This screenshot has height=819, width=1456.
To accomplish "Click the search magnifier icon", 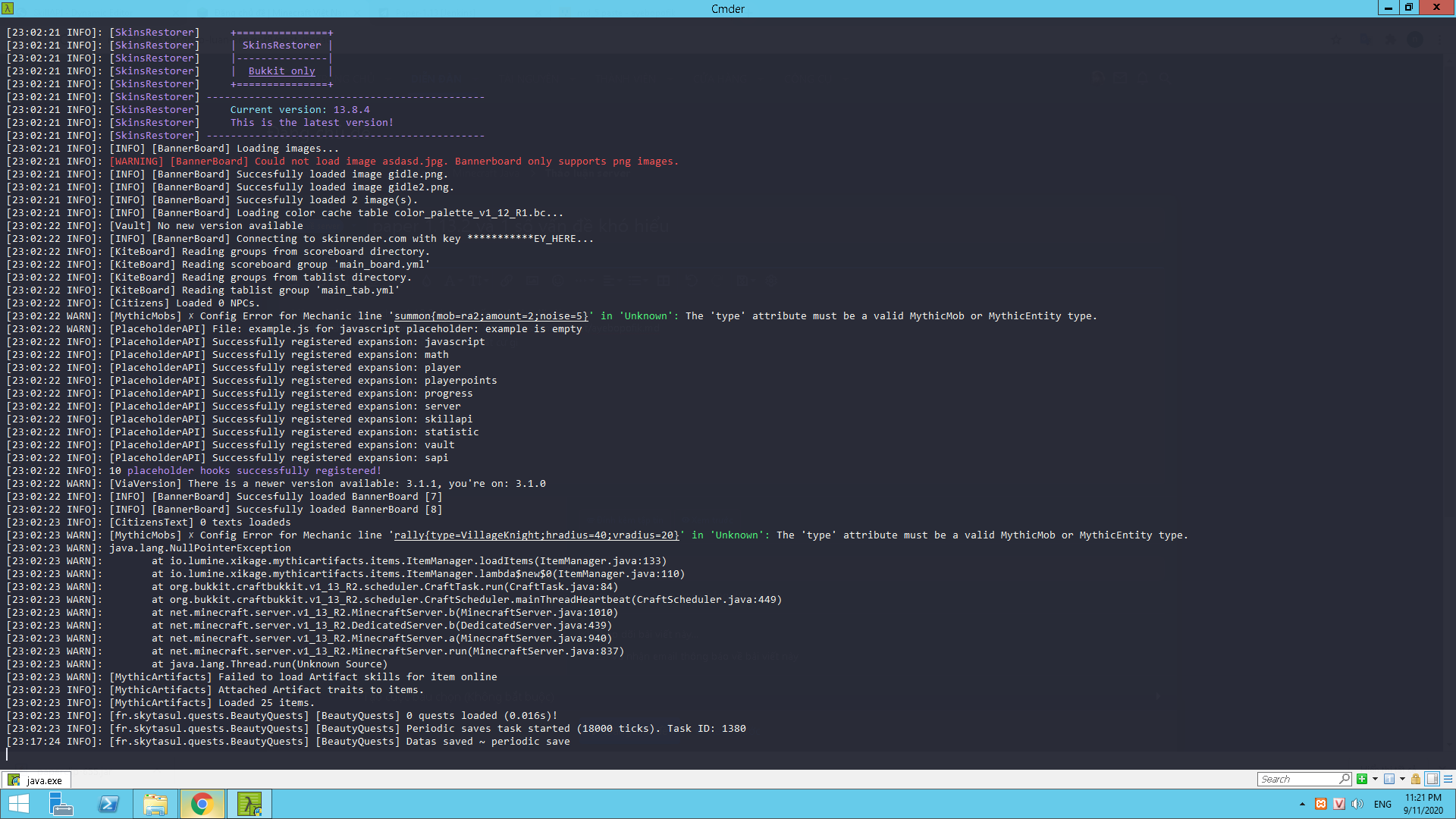I will [x=1344, y=779].
